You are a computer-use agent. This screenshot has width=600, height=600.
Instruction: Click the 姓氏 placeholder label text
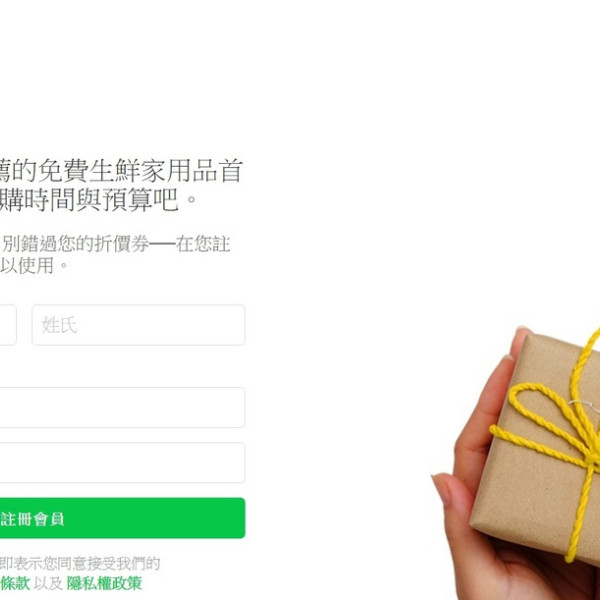tap(59, 325)
